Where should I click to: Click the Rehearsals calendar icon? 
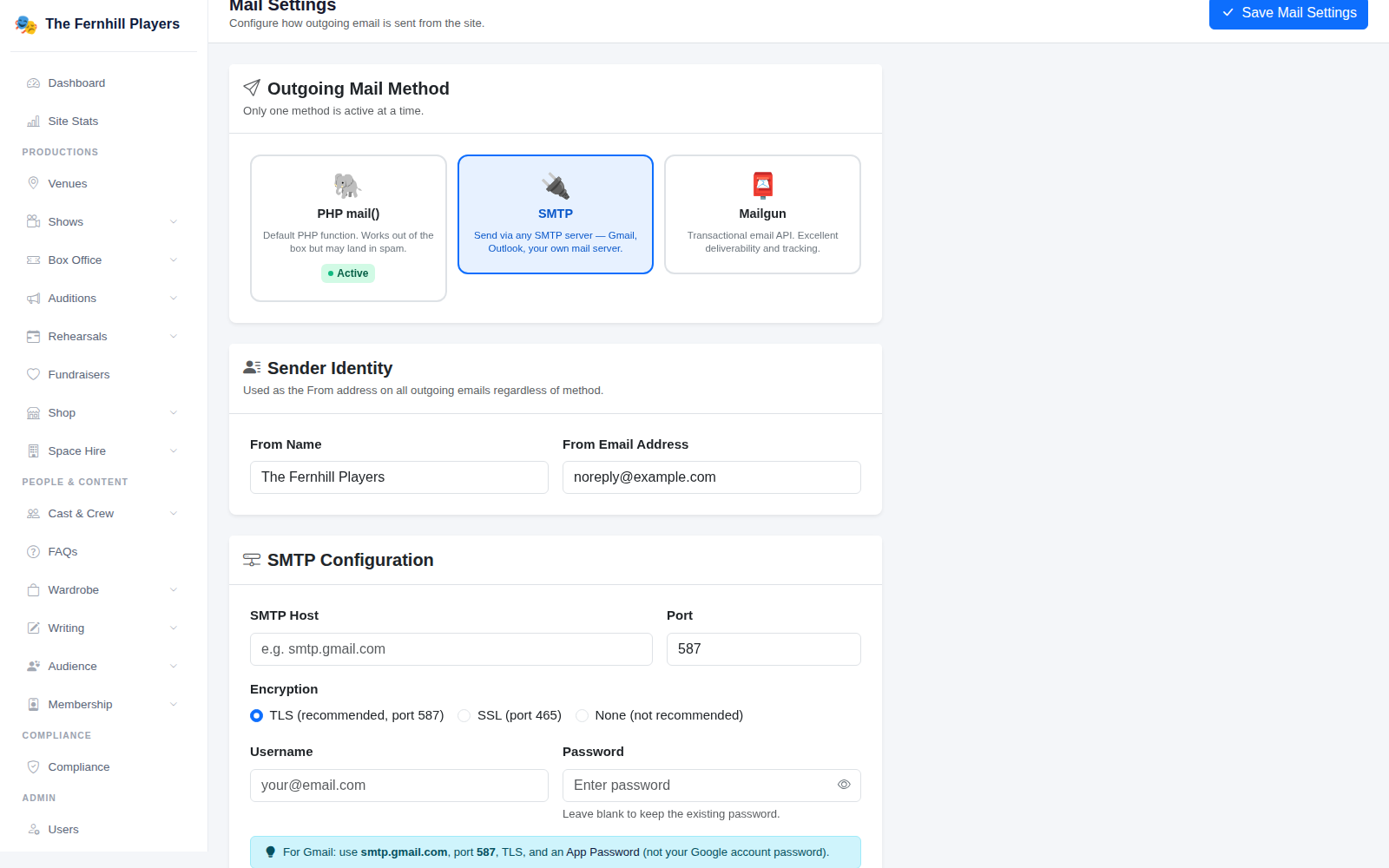pyautogui.click(x=34, y=337)
